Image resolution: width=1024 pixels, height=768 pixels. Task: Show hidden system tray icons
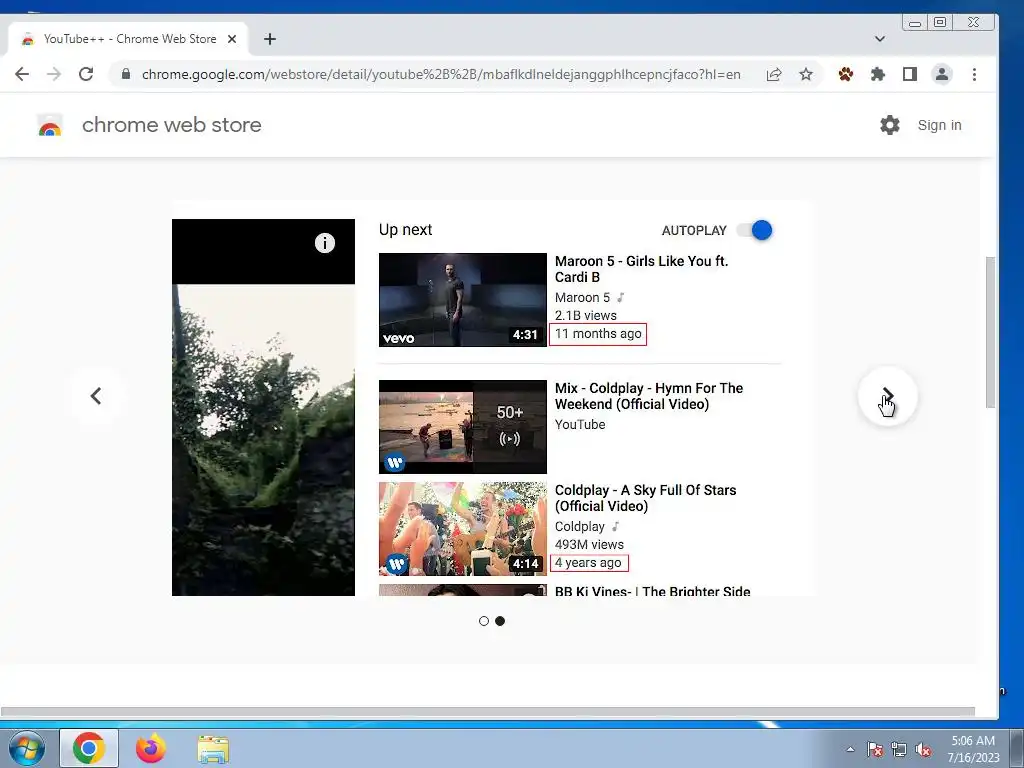pyautogui.click(x=850, y=749)
